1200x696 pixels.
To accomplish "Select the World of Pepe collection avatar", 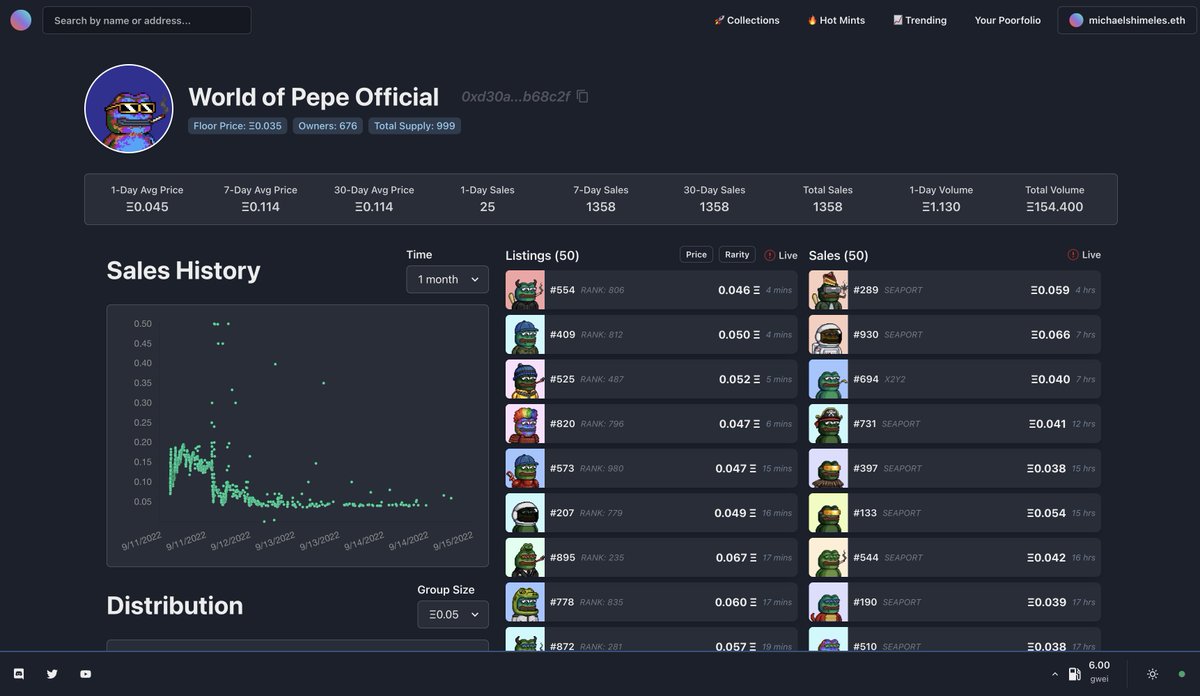I will [128, 107].
